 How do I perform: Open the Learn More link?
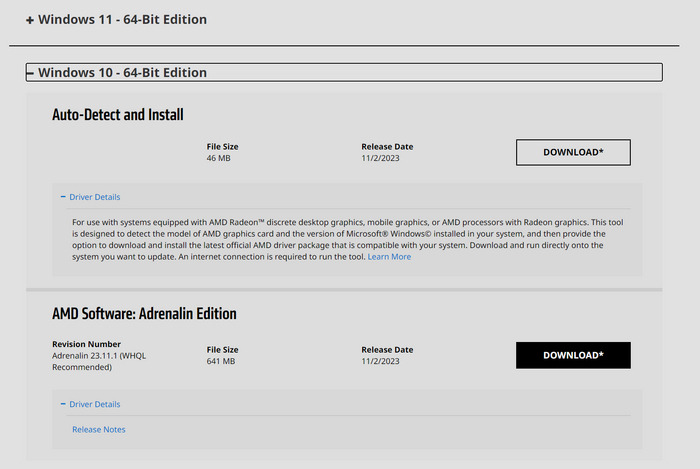tap(389, 257)
